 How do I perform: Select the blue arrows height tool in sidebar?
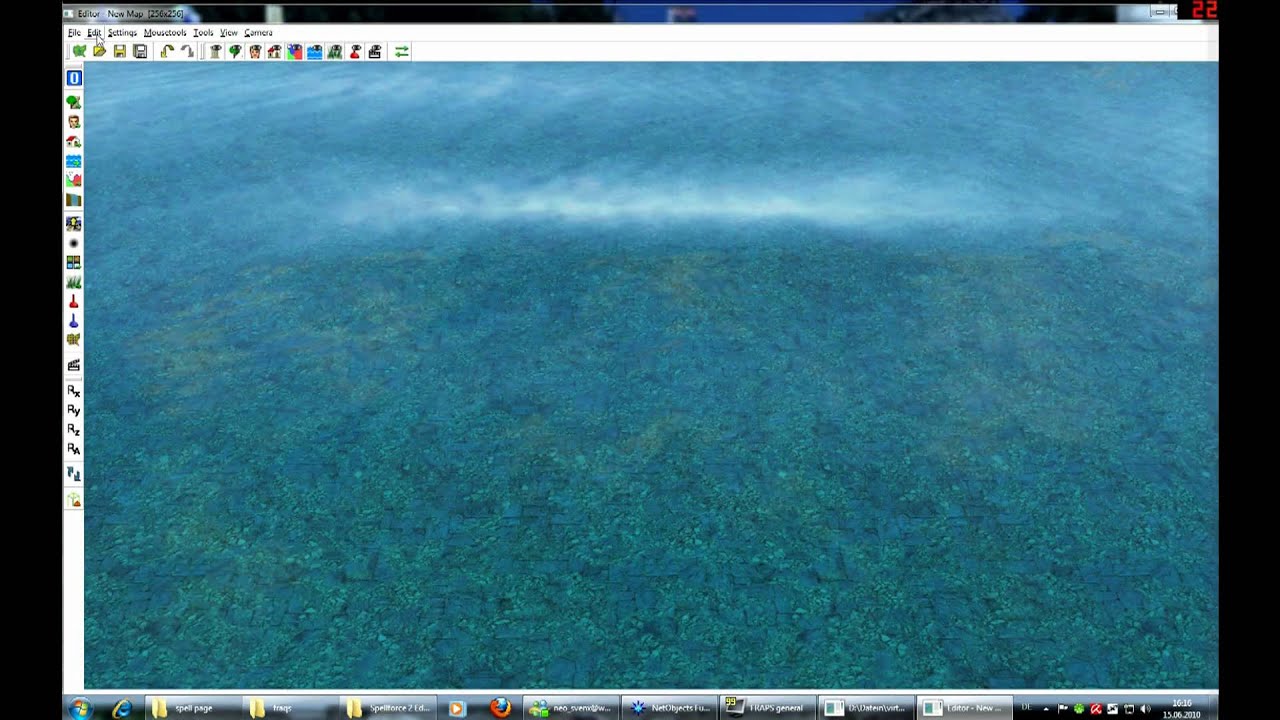click(74, 475)
